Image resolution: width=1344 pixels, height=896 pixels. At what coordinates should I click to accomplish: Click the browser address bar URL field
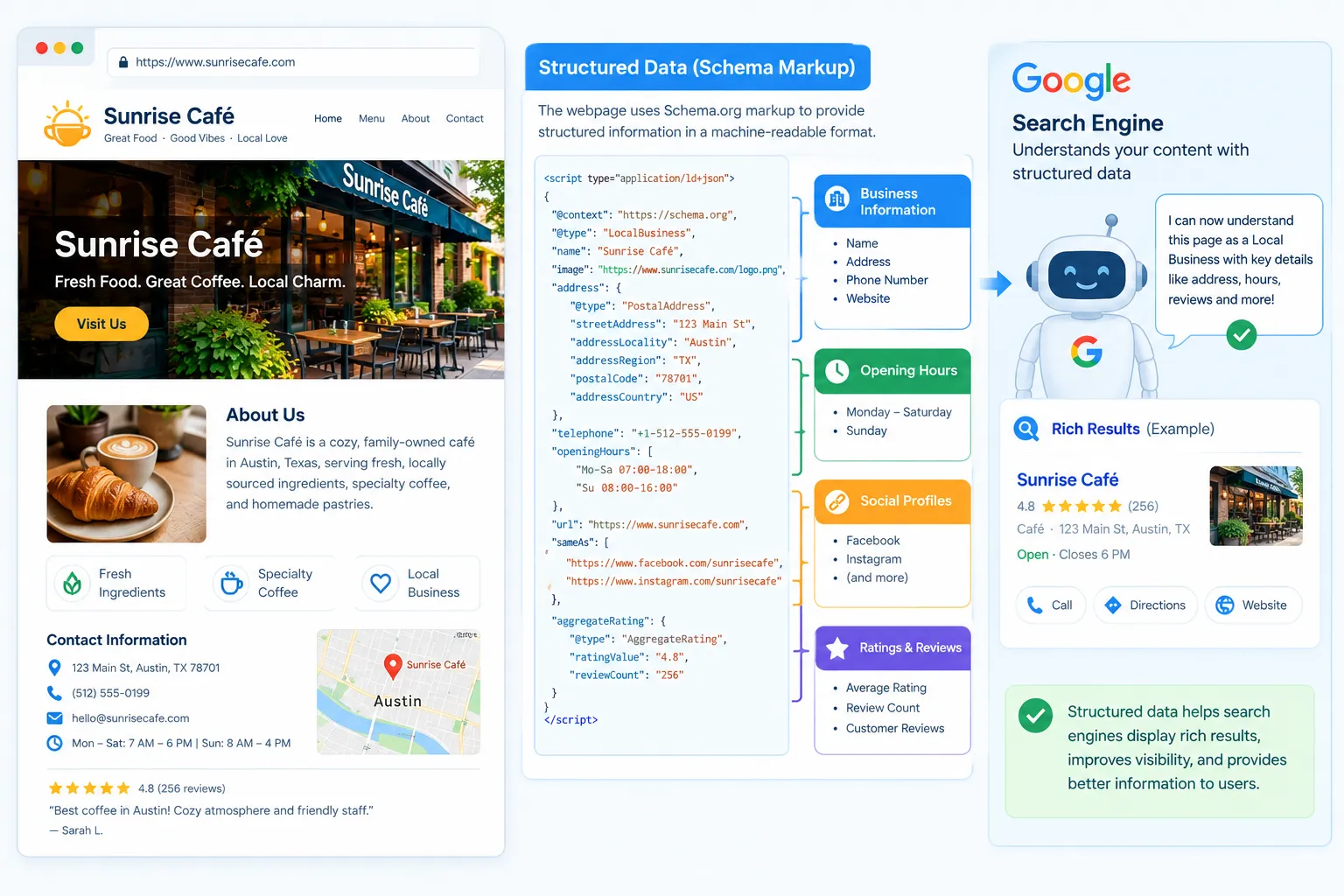click(293, 62)
